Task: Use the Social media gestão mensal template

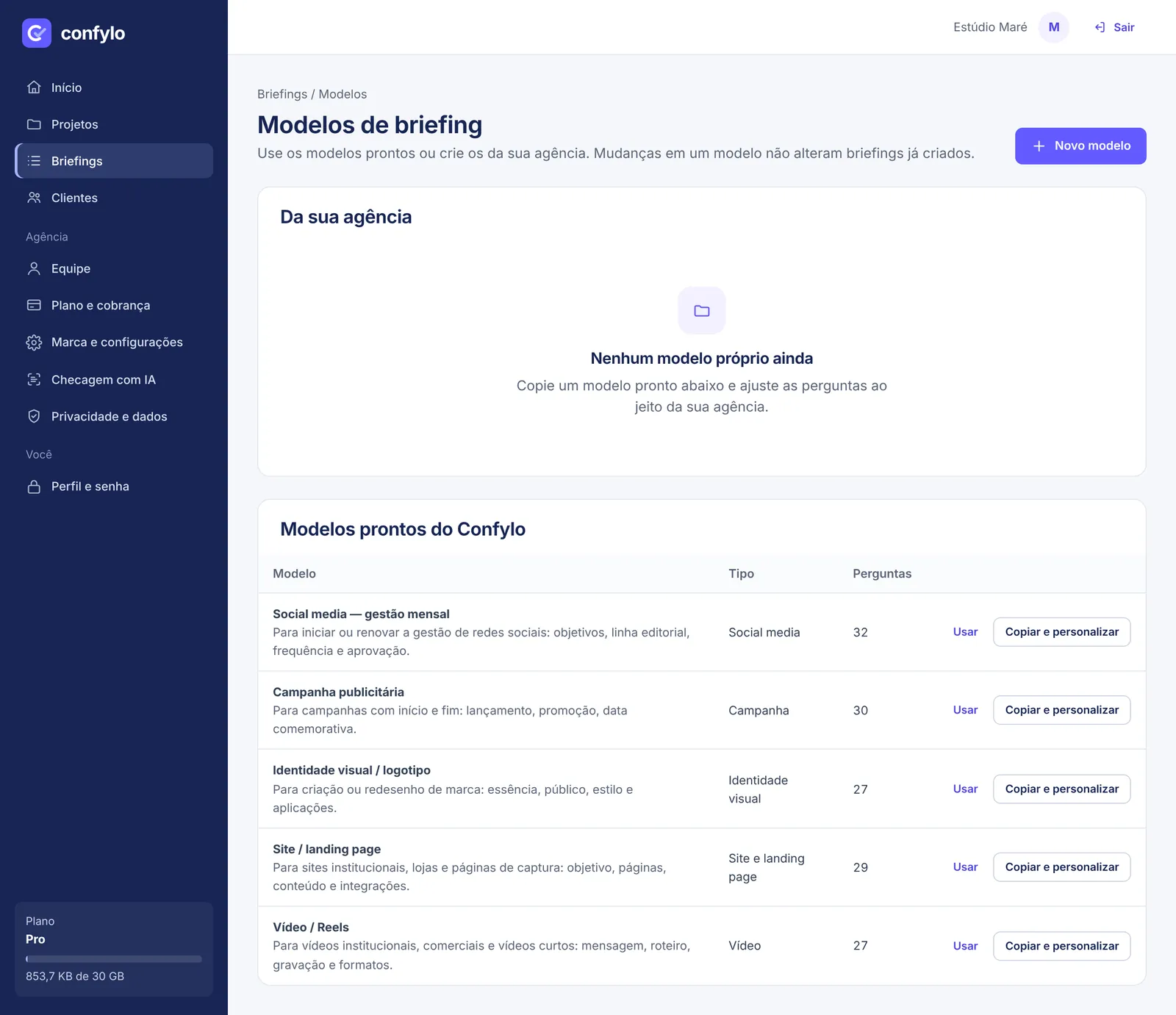Action: (965, 632)
